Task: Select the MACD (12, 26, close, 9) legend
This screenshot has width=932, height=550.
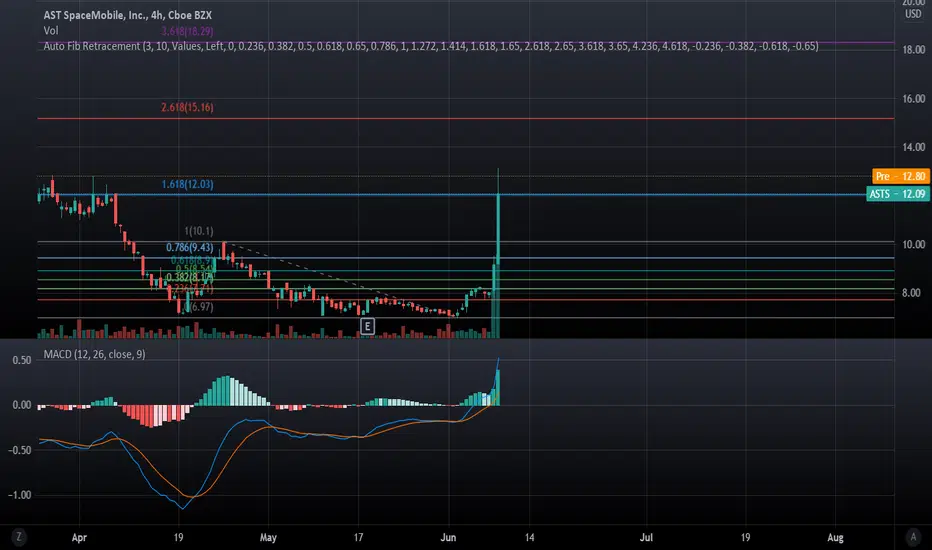Action: 94,354
